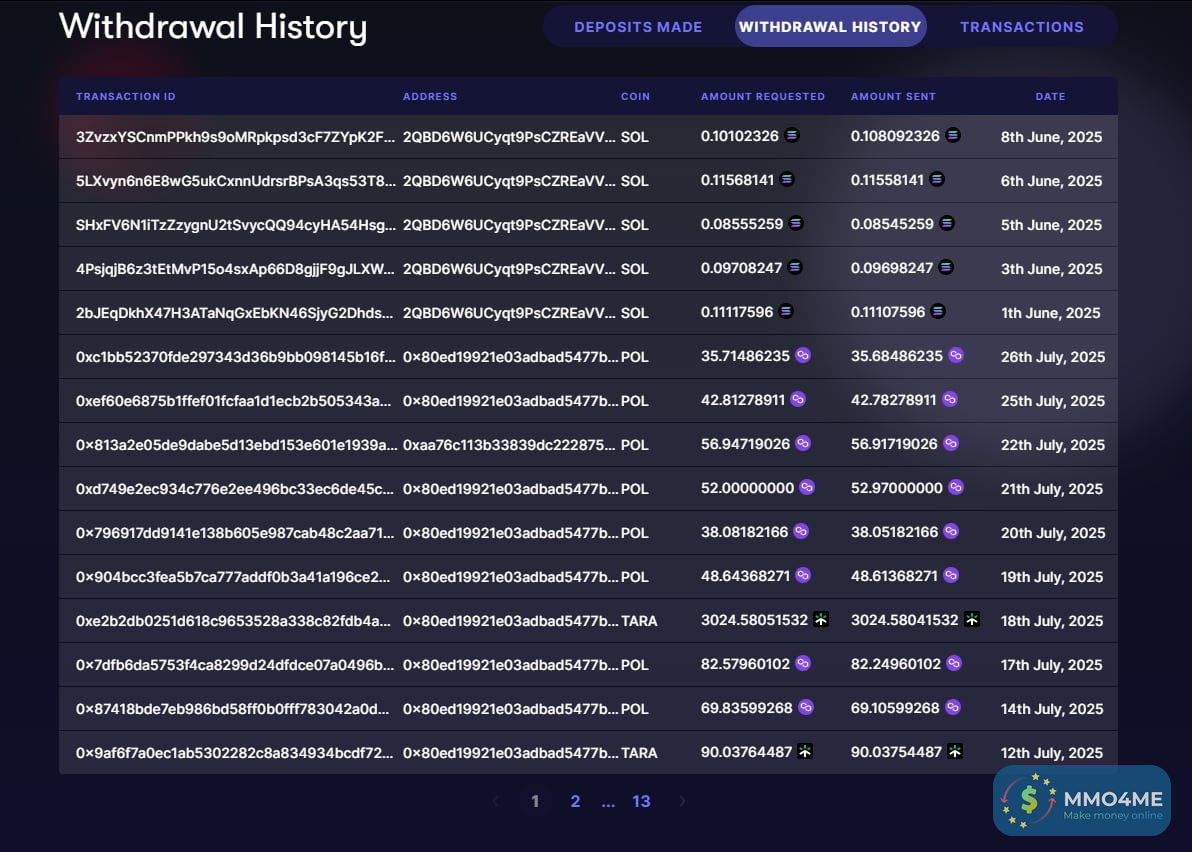Click the Amount Sent column header

point(892,97)
